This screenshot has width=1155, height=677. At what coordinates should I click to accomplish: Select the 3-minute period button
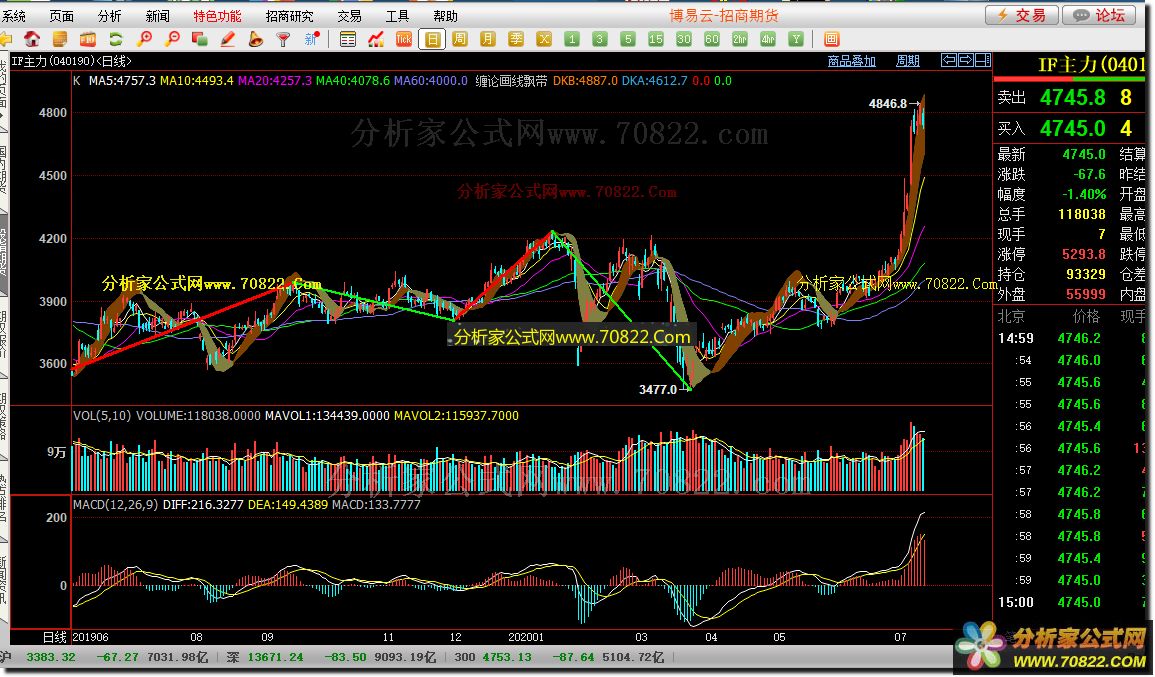click(x=600, y=39)
